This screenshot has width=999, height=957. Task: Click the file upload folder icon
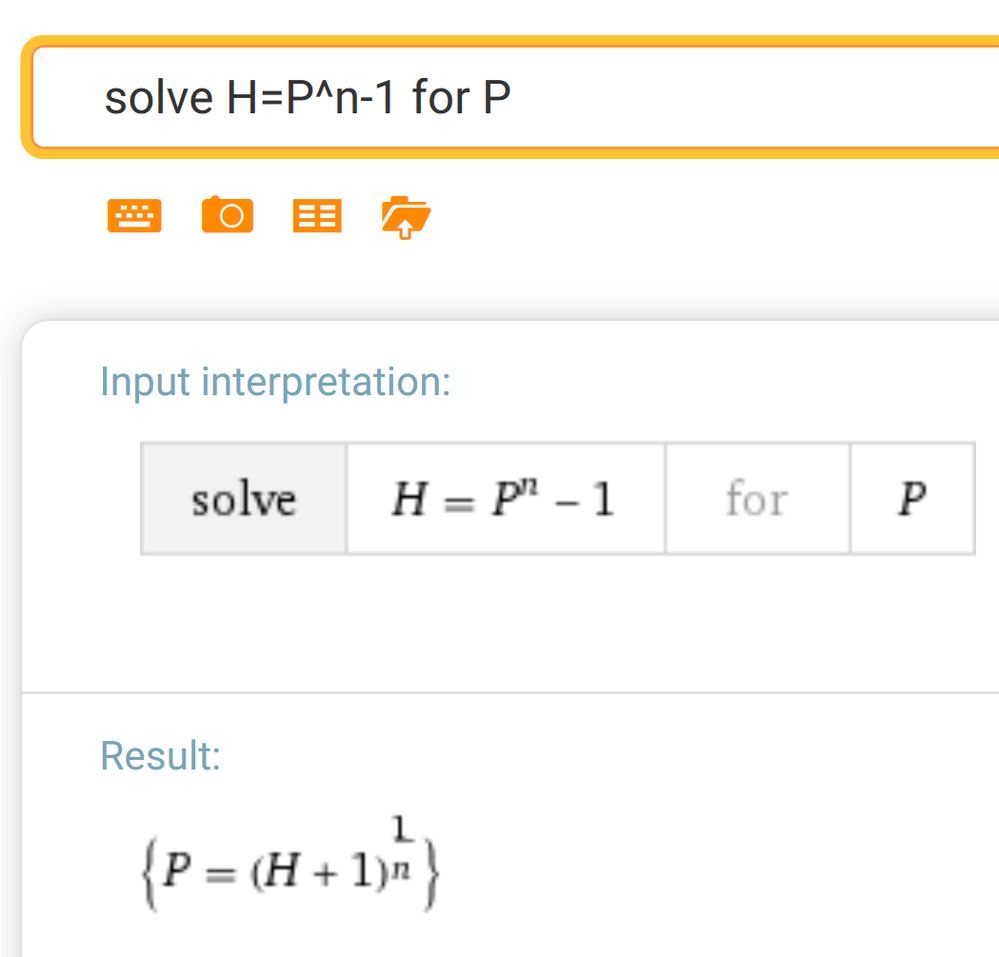[x=405, y=215]
